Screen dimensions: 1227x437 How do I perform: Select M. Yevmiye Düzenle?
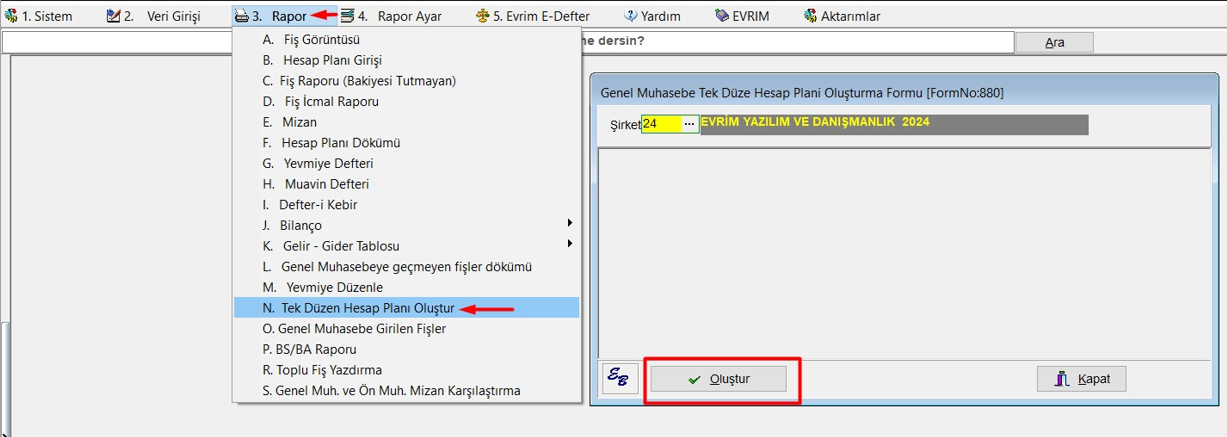click(x=406, y=287)
